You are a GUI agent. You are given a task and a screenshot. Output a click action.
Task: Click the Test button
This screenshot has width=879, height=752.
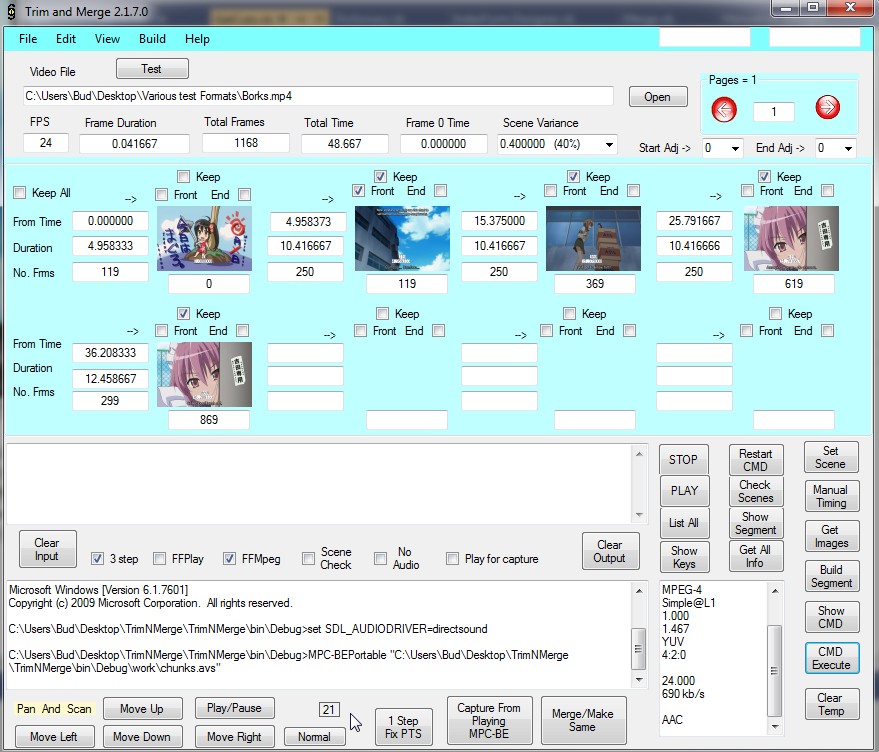click(x=152, y=69)
